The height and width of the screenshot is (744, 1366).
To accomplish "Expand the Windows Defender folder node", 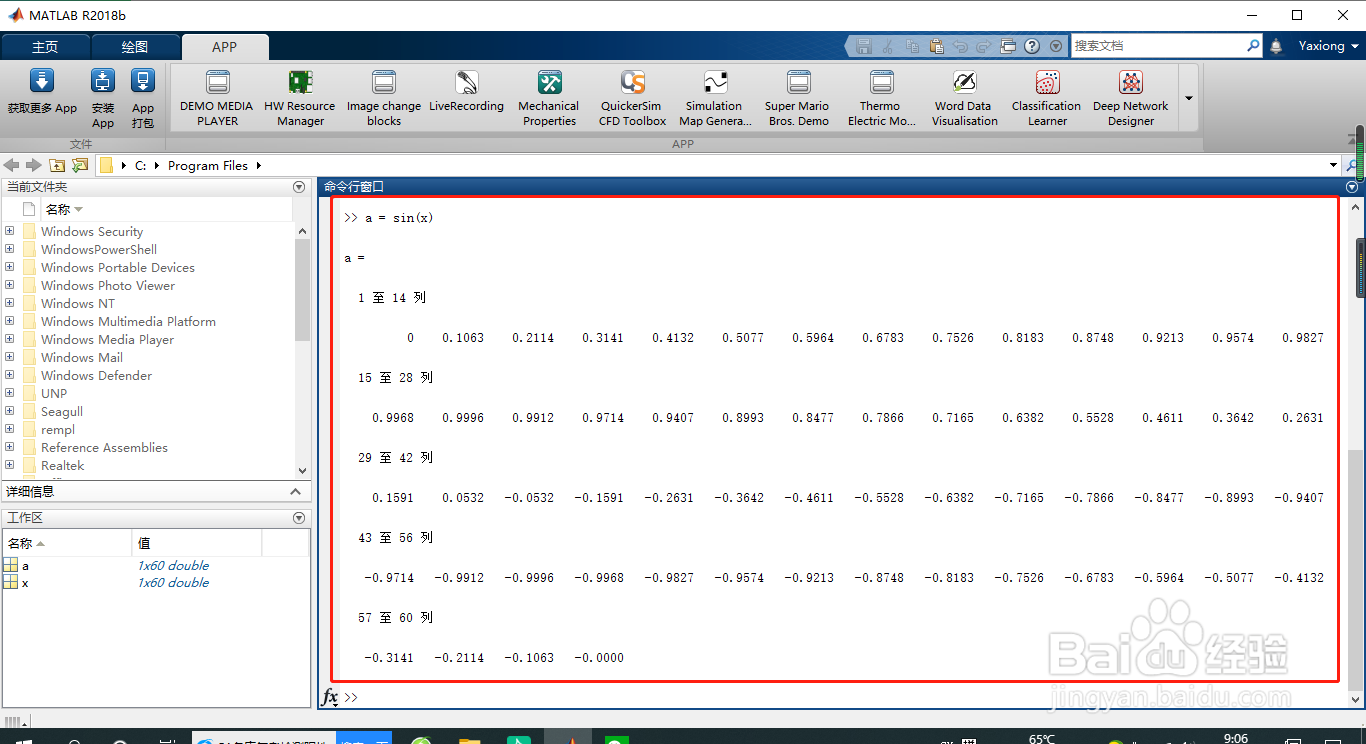I will click(10, 375).
